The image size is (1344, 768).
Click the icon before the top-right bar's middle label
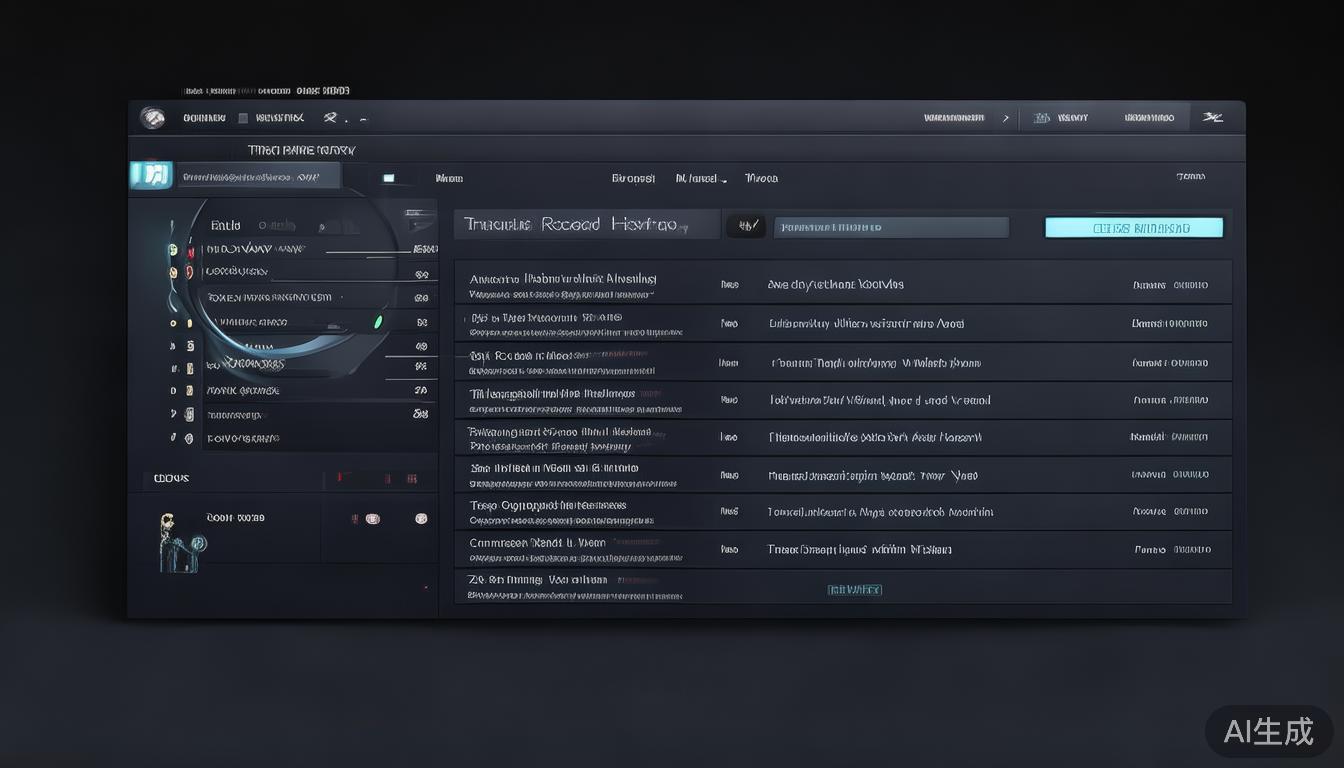click(x=1041, y=118)
